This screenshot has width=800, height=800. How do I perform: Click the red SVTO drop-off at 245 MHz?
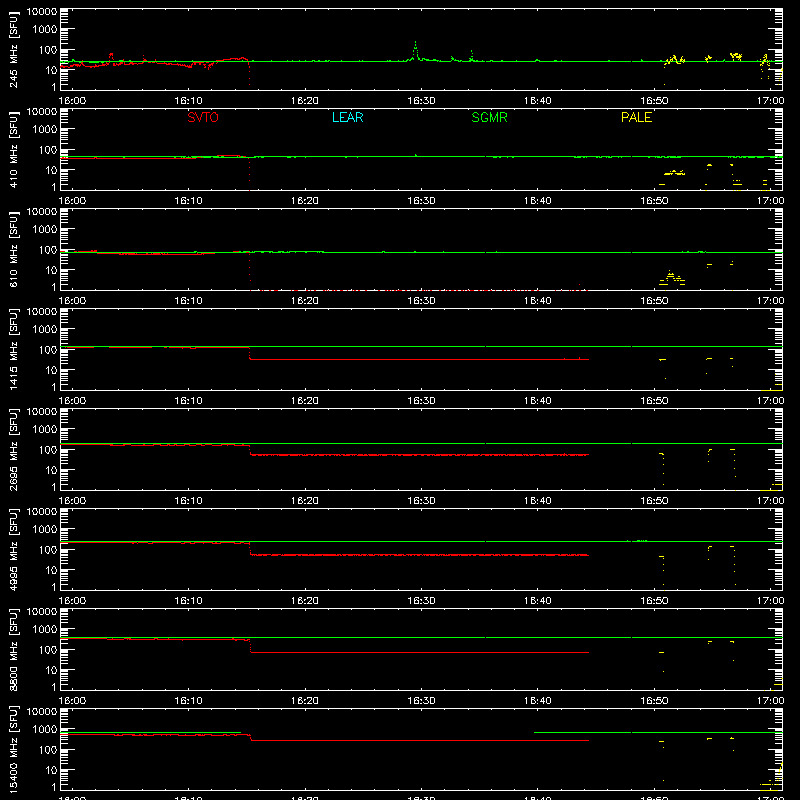point(249,72)
